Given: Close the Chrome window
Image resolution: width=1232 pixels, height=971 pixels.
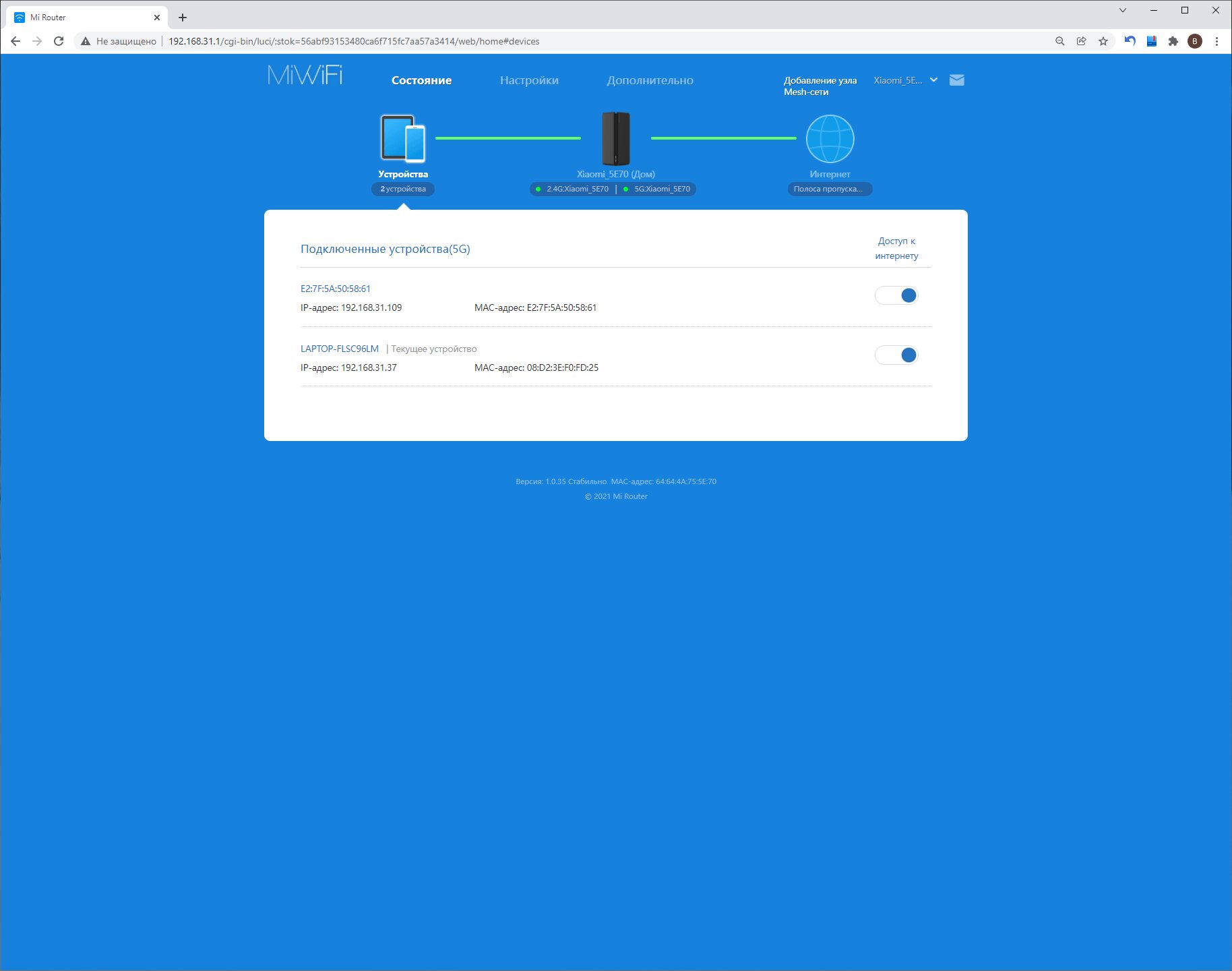Looking at the screenshot, I should (1216, 10).
